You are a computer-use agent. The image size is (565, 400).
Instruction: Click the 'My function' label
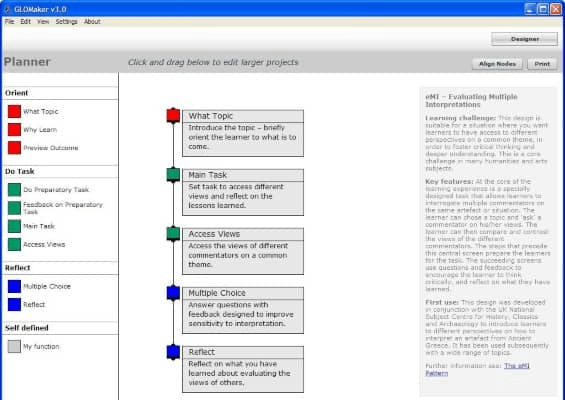41,347
